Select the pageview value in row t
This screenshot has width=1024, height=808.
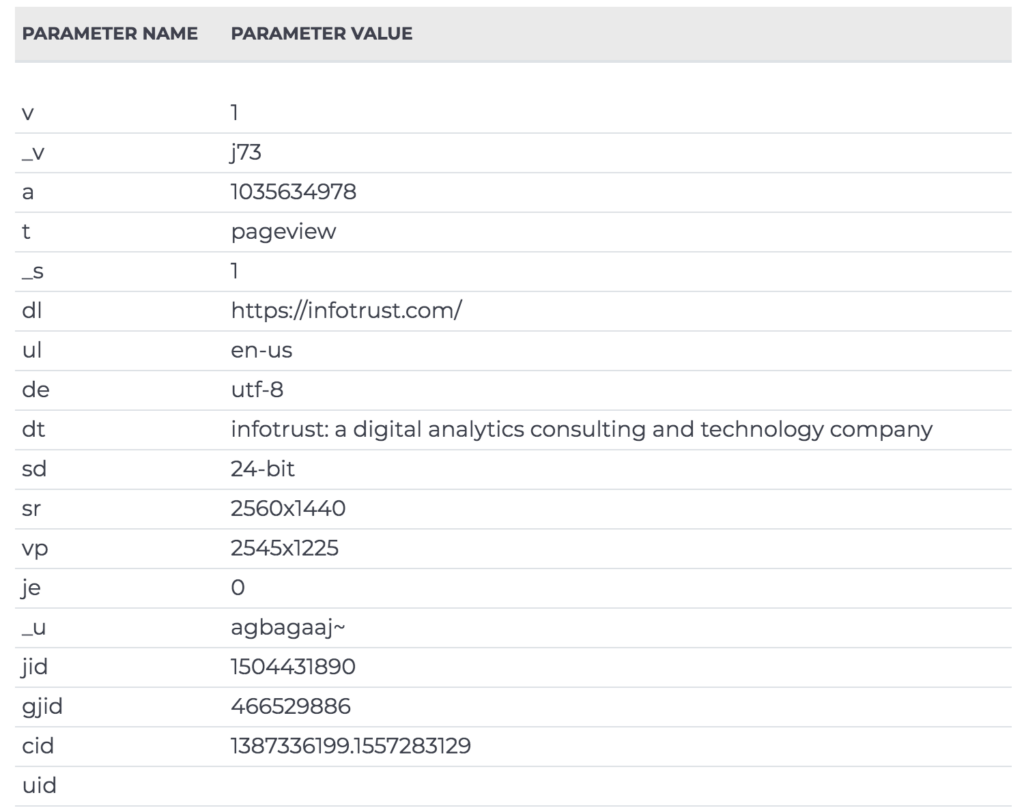pyautogui.click(x=283, y=232)
